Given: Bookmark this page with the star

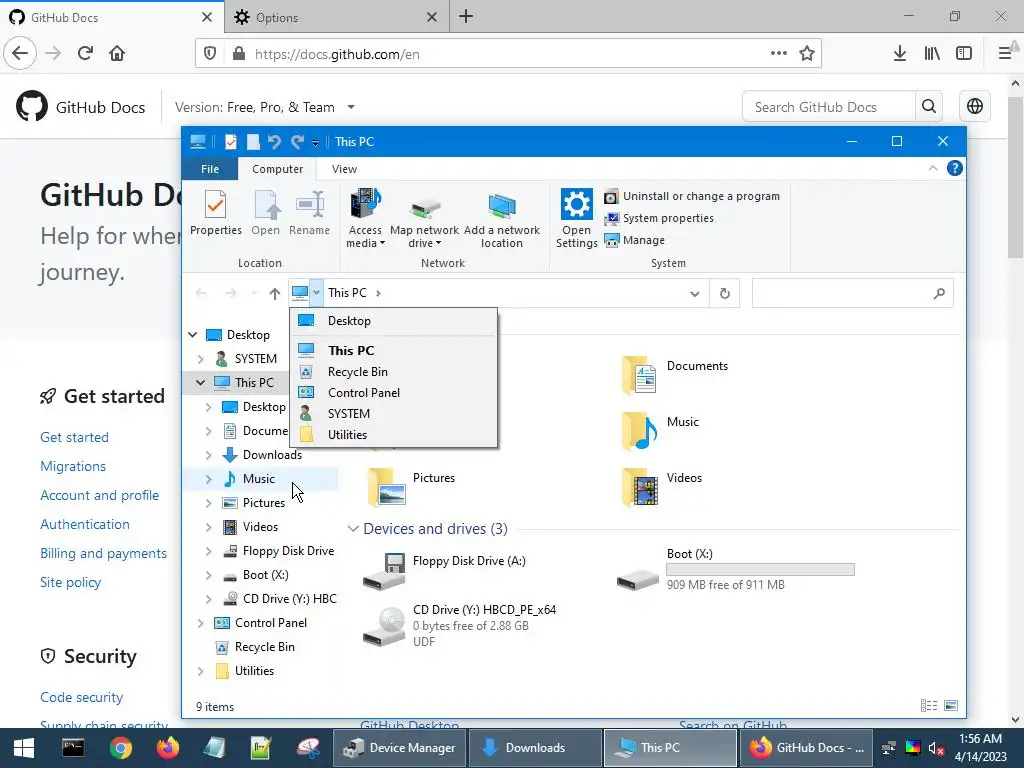Looking at the screenshot, I should (807, 54).
